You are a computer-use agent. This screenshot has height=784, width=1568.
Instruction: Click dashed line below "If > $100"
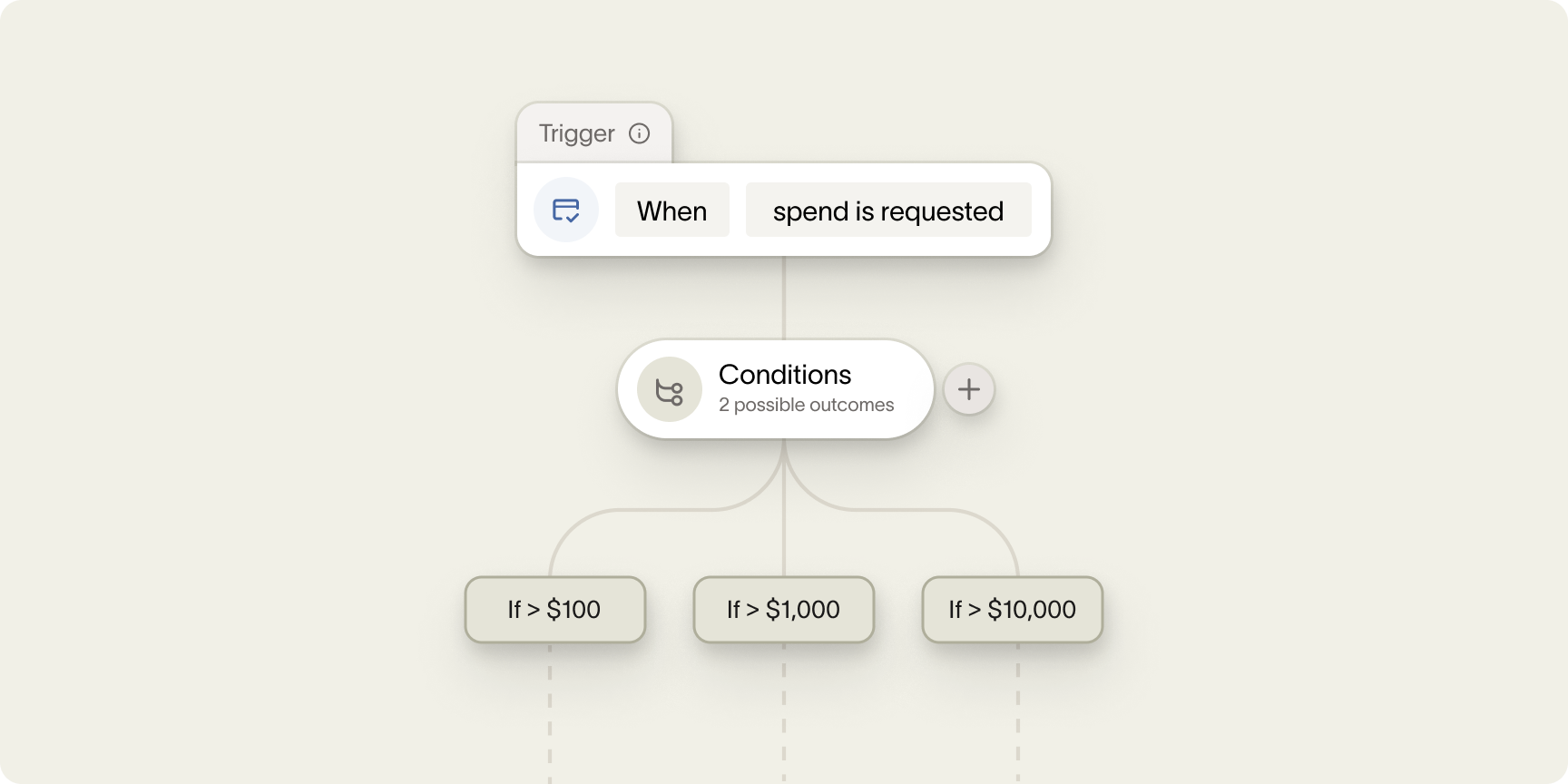(x=550, y=708)
